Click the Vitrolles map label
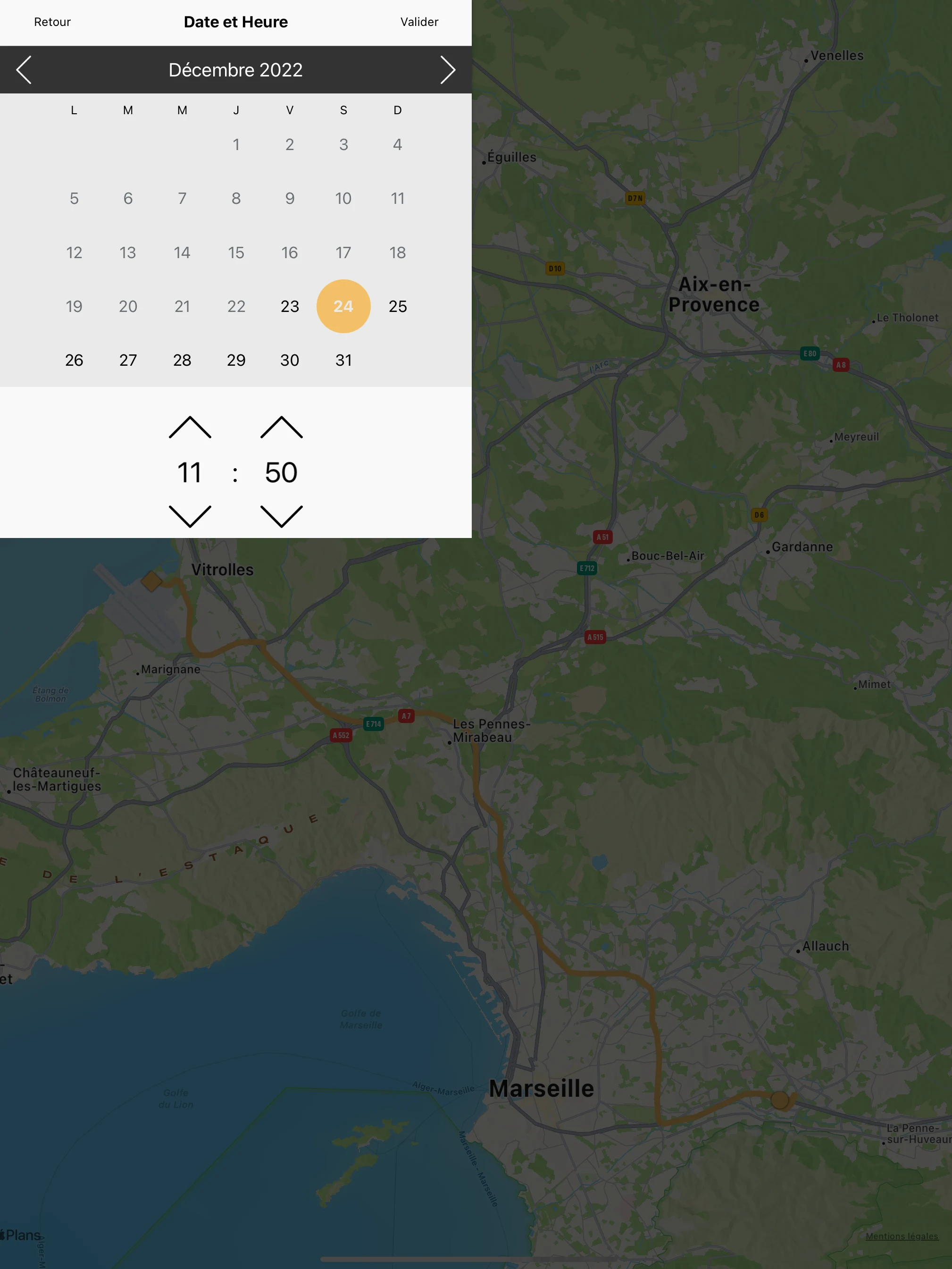The width and height of the screenshot is (952, 1269). point(223,570)
